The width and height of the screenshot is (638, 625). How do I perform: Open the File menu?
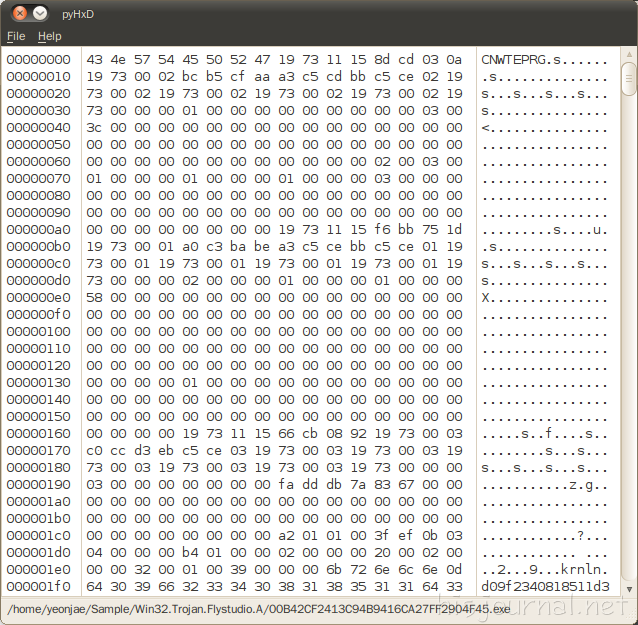[16, 36]
